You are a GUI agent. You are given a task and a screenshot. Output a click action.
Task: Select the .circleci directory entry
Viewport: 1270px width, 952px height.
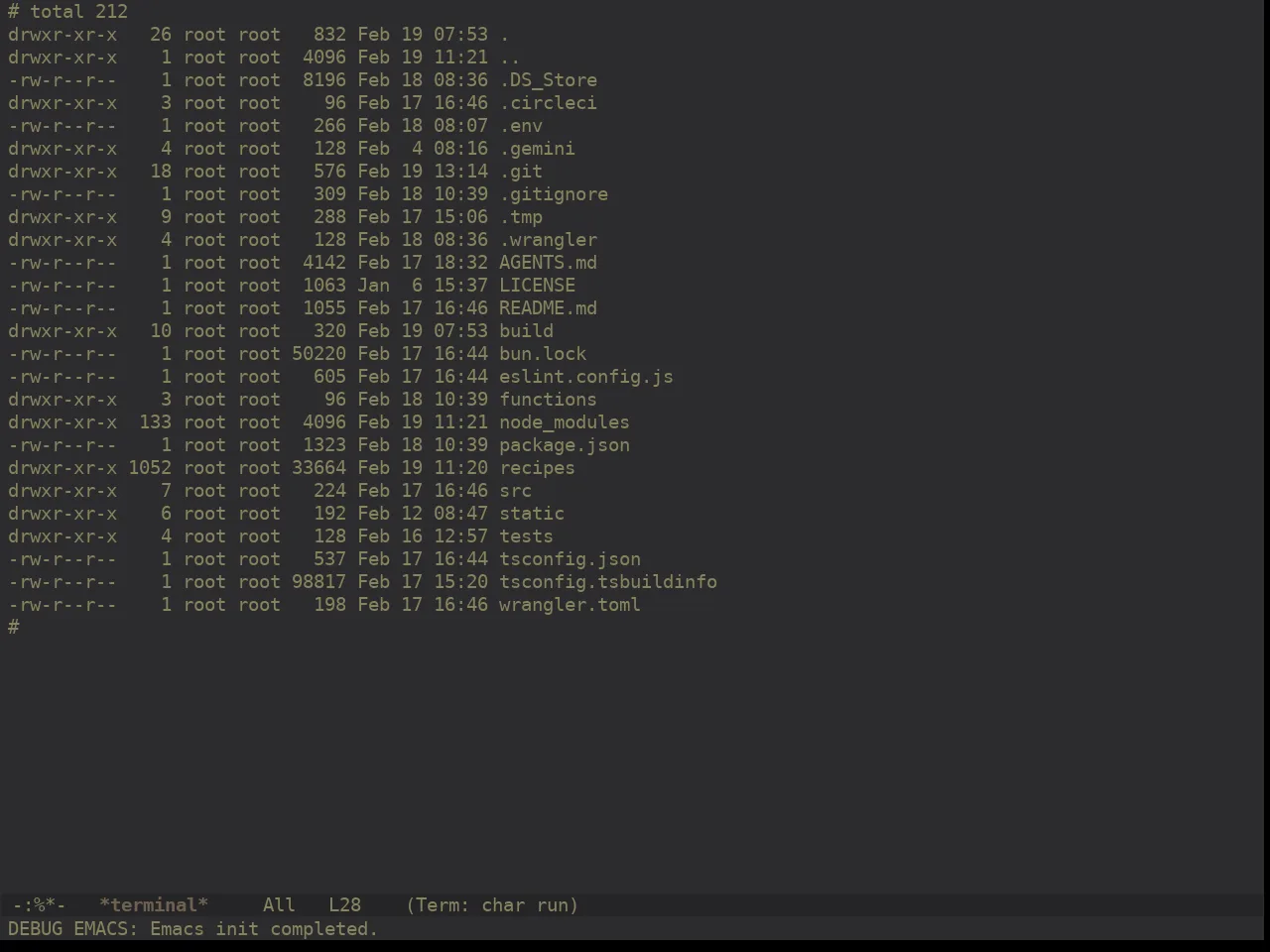point(548,103)
